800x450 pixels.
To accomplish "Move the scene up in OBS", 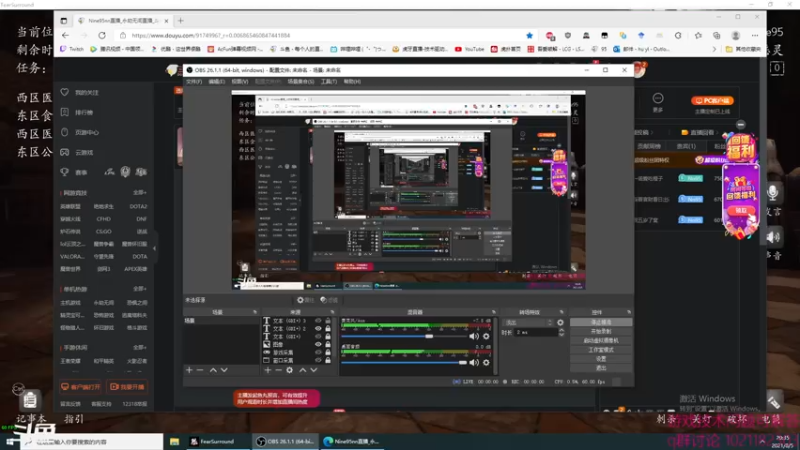I will [x=213, y=370].
